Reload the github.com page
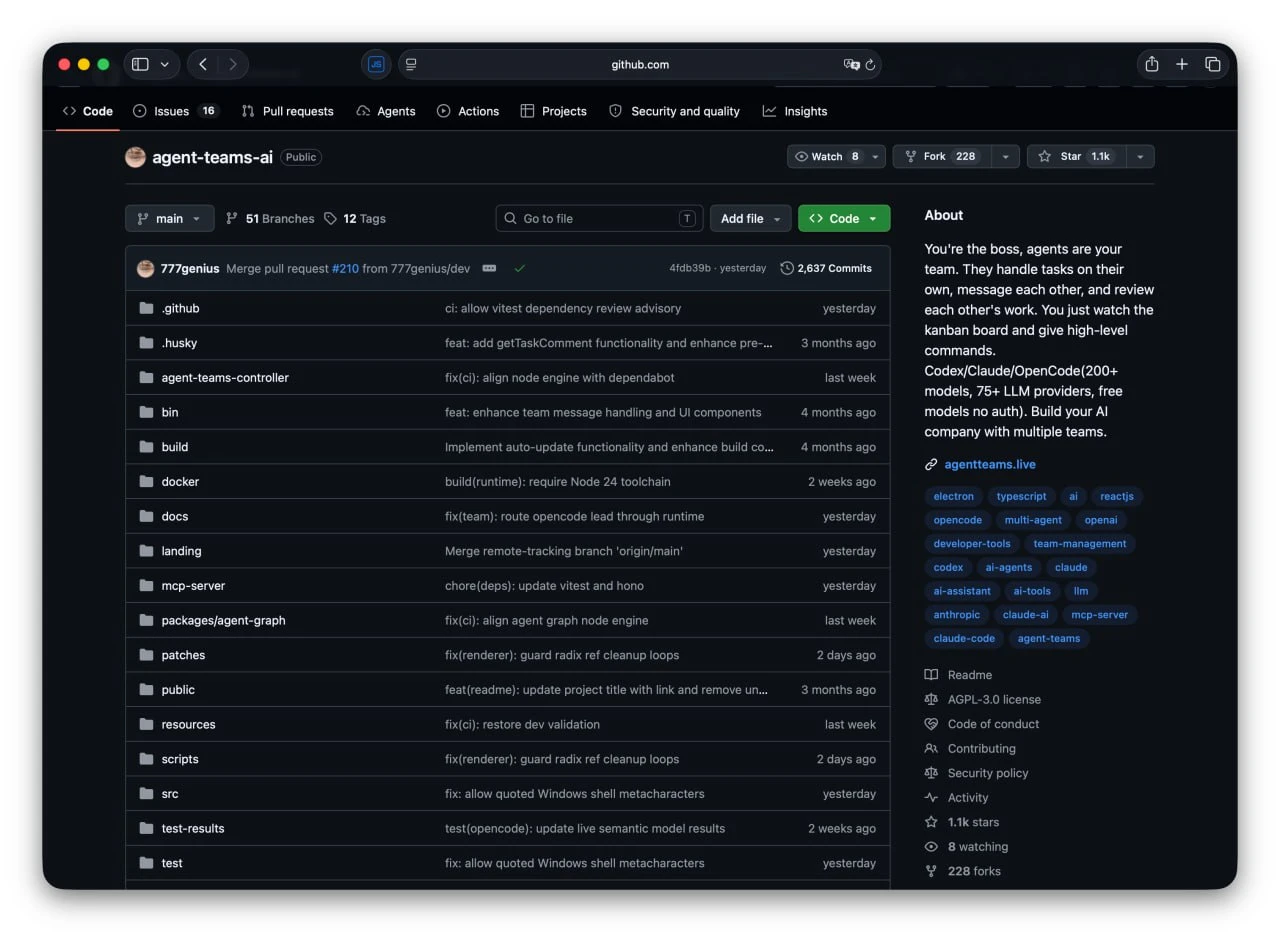Viewport: 1280px width, 932px height. pos(870,64)
